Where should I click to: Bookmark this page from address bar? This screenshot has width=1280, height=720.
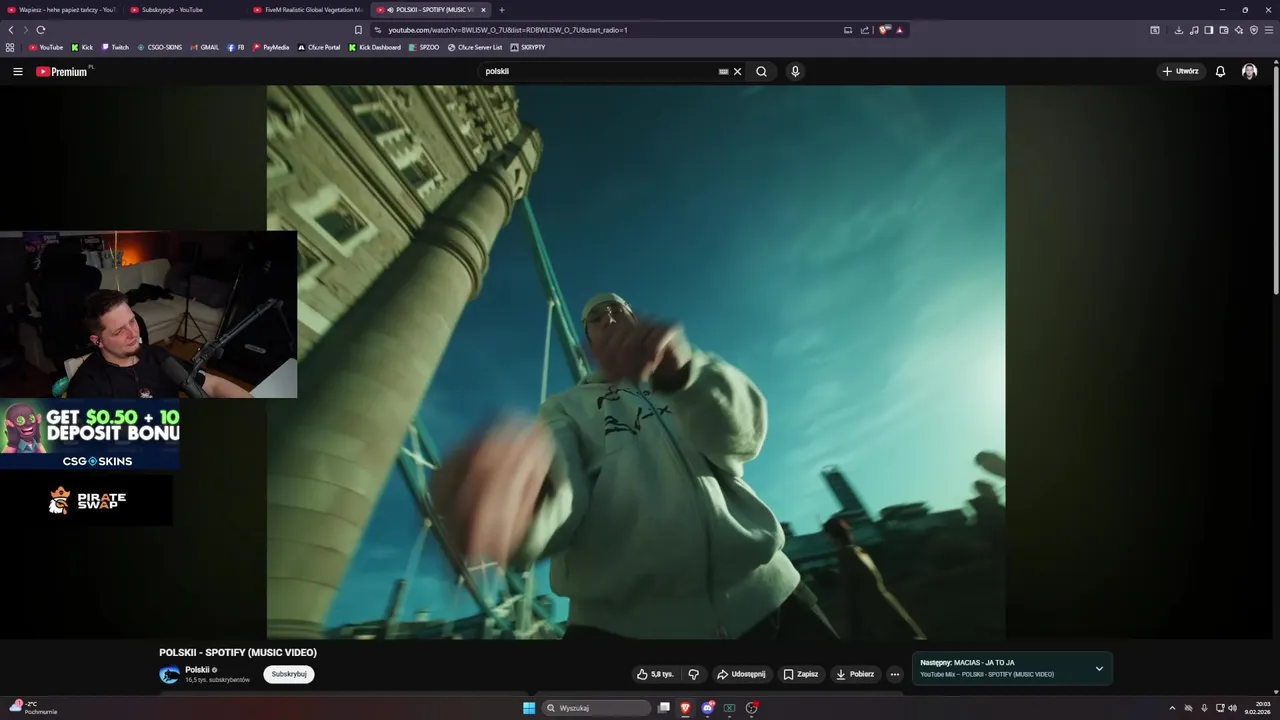coord(358,30)
